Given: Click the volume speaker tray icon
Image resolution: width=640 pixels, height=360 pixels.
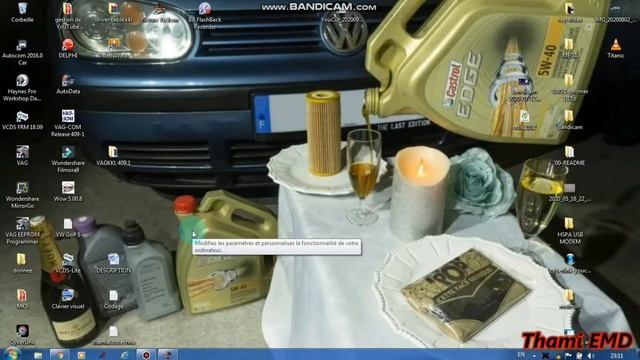Looking at the screenshot, I should click(x=591, y=356).
